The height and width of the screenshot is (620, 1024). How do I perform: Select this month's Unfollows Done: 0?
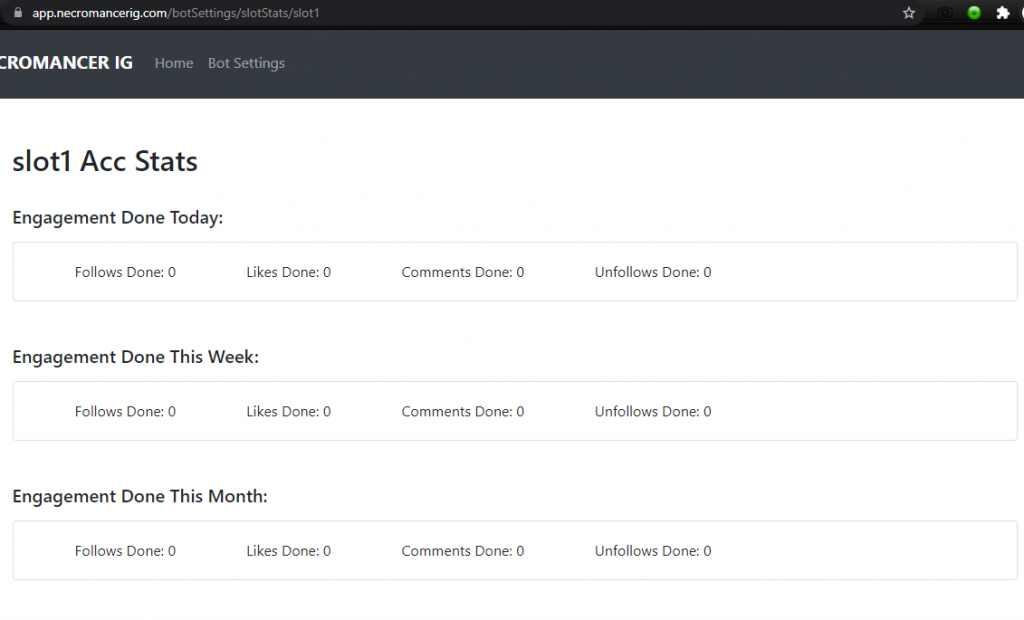point(653,551)
